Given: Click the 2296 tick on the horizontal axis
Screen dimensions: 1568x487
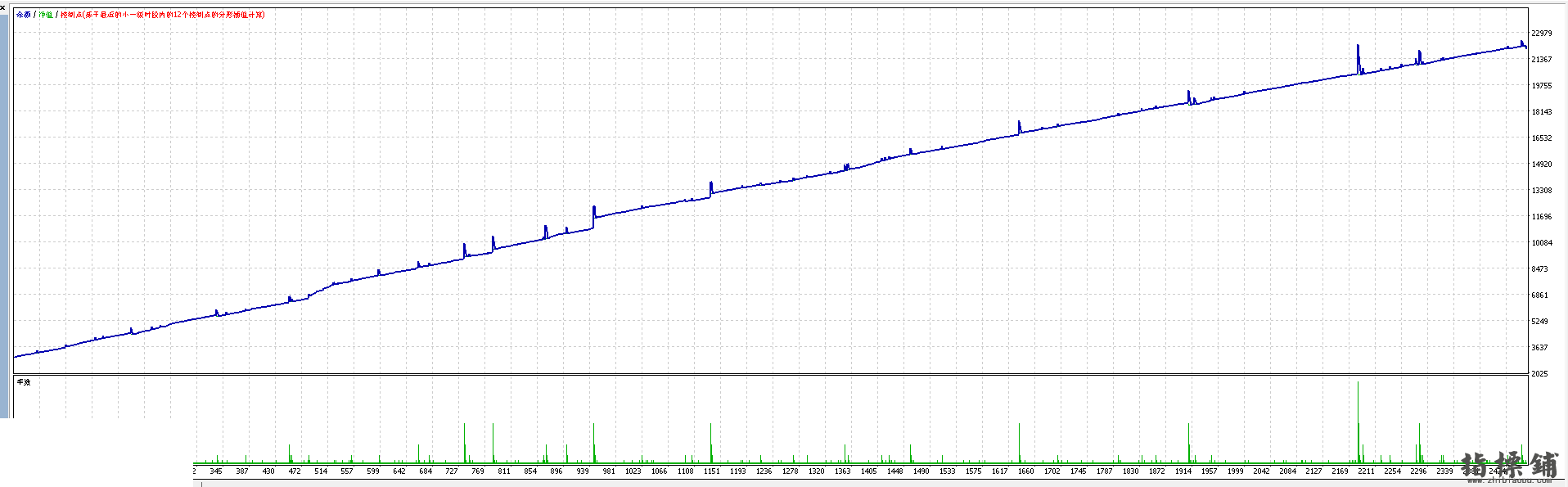Looking at the screenshot, I should click(1419, 471).
